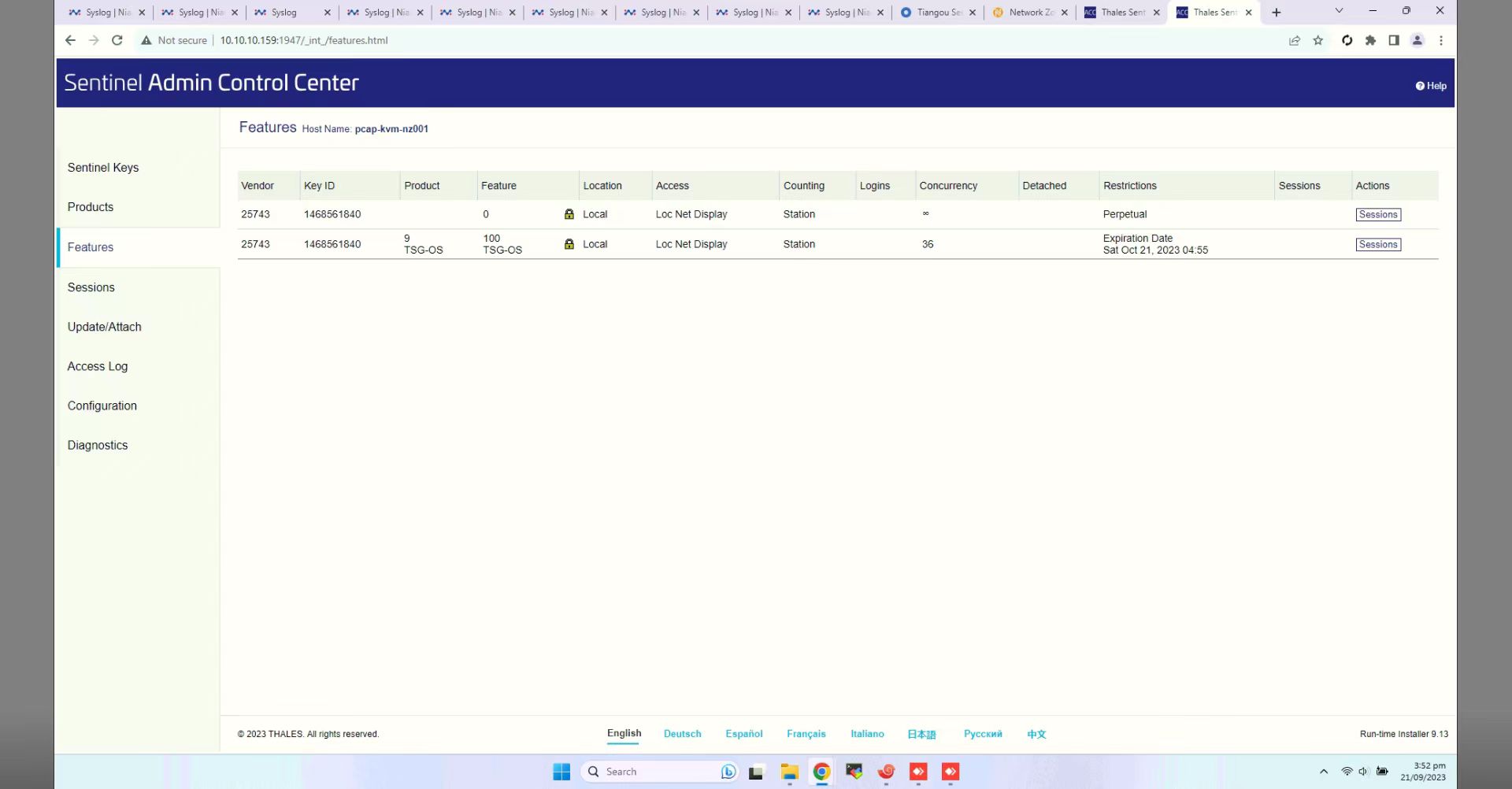Switch language to Deutsch
The image size is (1512, 789).
[x=682, y=734]
